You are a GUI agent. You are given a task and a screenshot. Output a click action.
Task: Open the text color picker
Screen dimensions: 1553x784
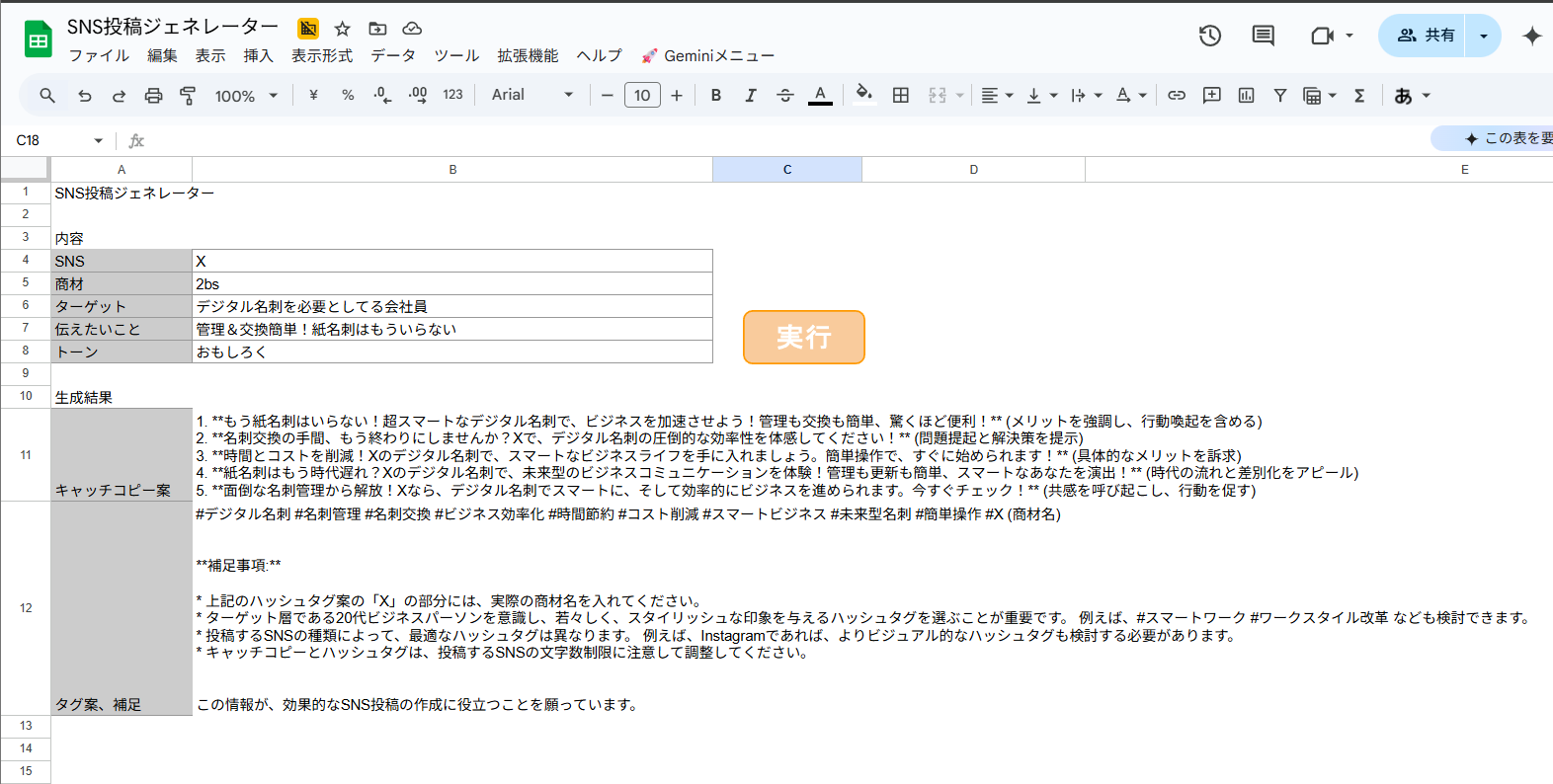[820, 96]
